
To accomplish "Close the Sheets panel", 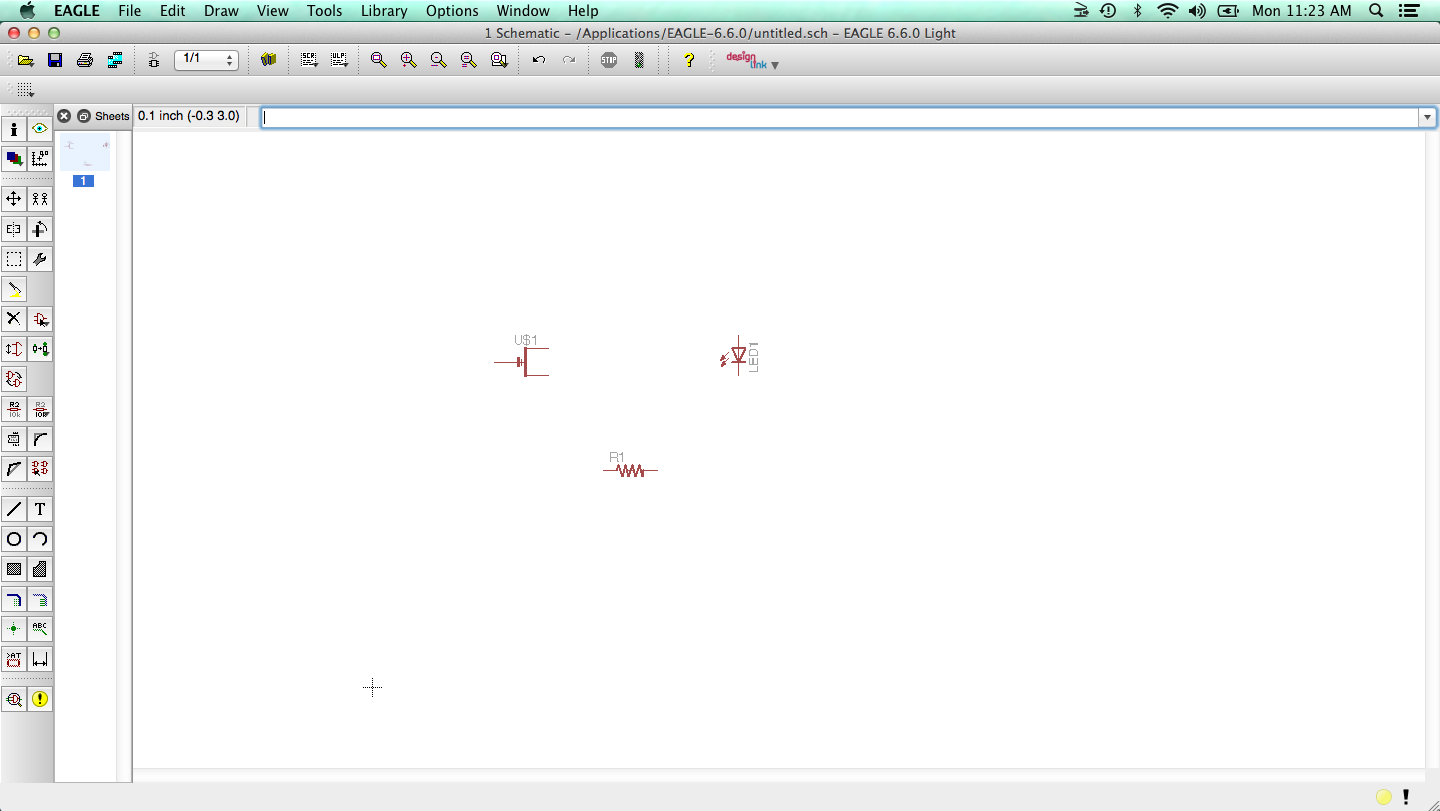I will click(64, 116).
